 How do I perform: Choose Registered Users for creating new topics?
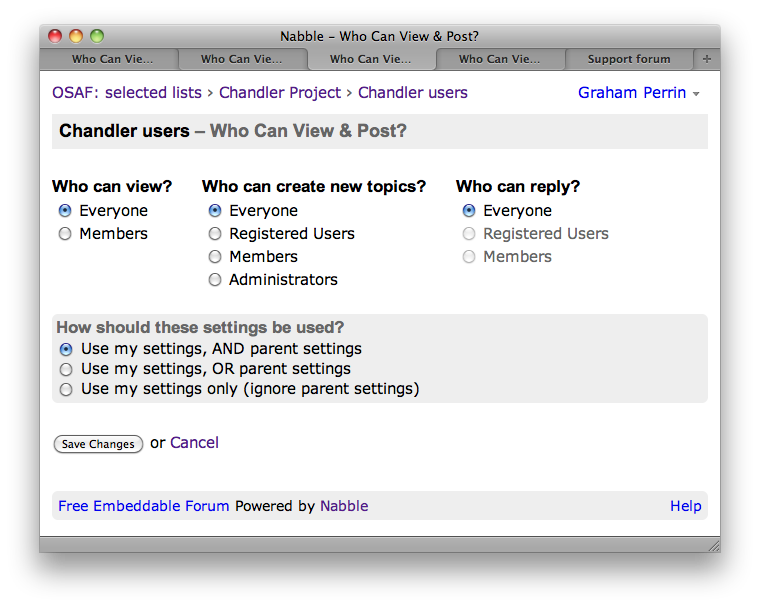click(215, 234)
